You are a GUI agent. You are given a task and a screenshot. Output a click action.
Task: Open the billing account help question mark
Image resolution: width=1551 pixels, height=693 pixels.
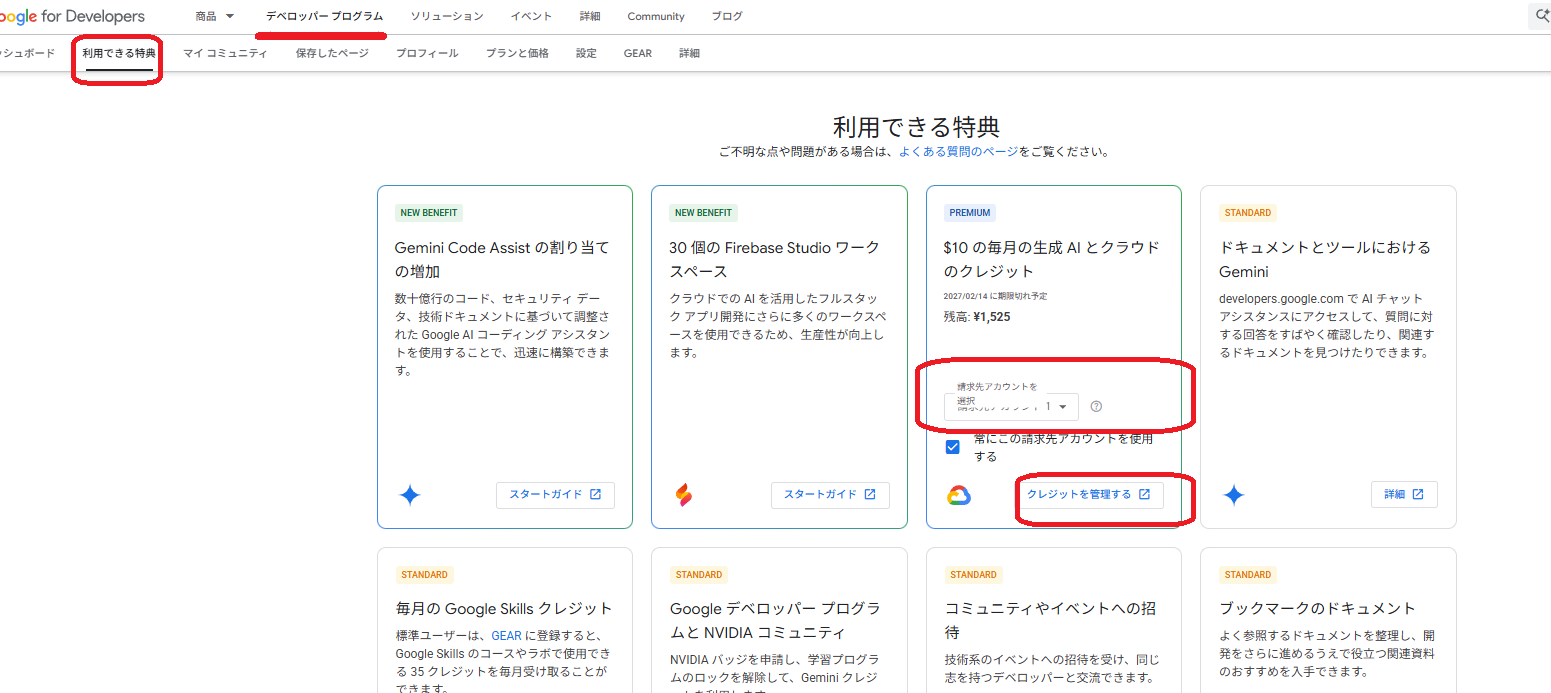[1096, 406]
